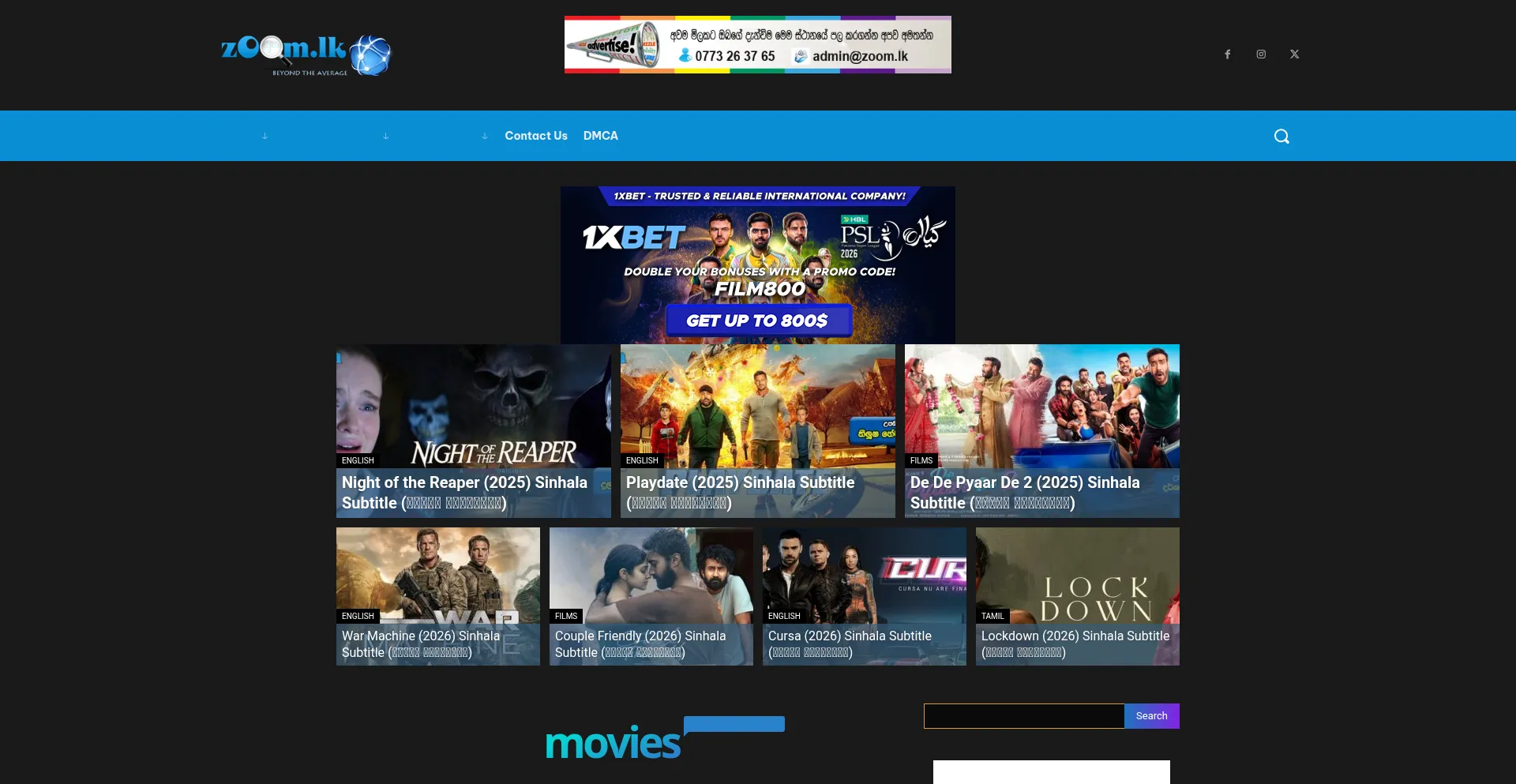
Task: Expand the dropdown arrow just left of Contact Us
Action: pos(484,136)
